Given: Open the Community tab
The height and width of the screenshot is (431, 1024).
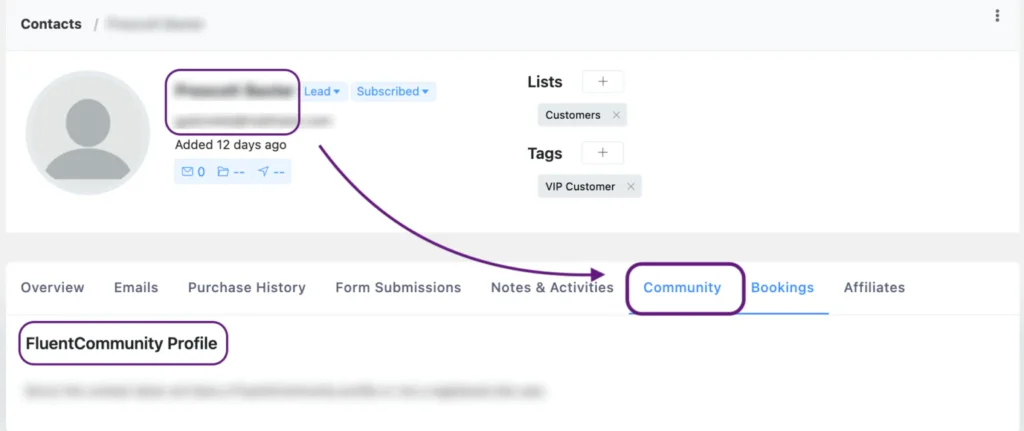Looking at the screenshot, I should pyautogui.click(x=682, y=287).
